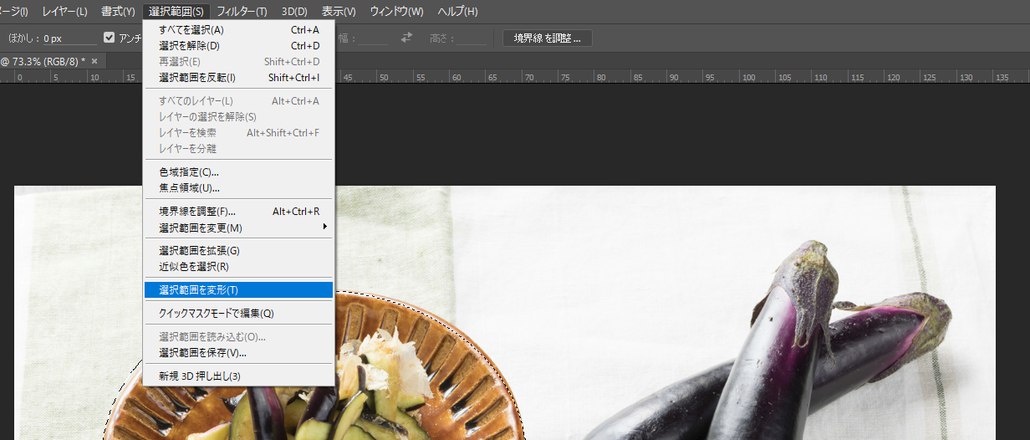Toggle the アンチエイリアス checkbox
Viewport: 1030px width, 440px height.
tap(109, 38)
